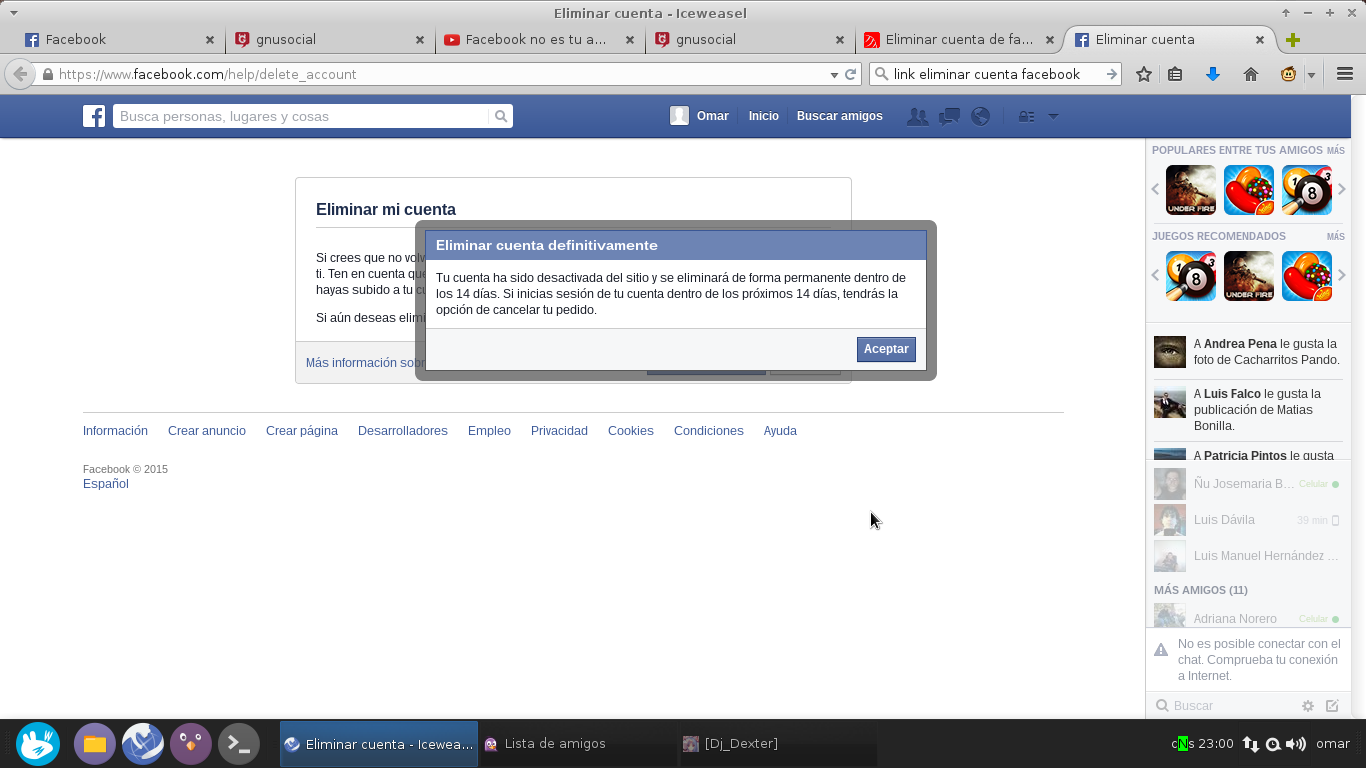Click Omar profile picture thumbnail
The width and height of the screenshot is (1366, 768).
[680, 116]
